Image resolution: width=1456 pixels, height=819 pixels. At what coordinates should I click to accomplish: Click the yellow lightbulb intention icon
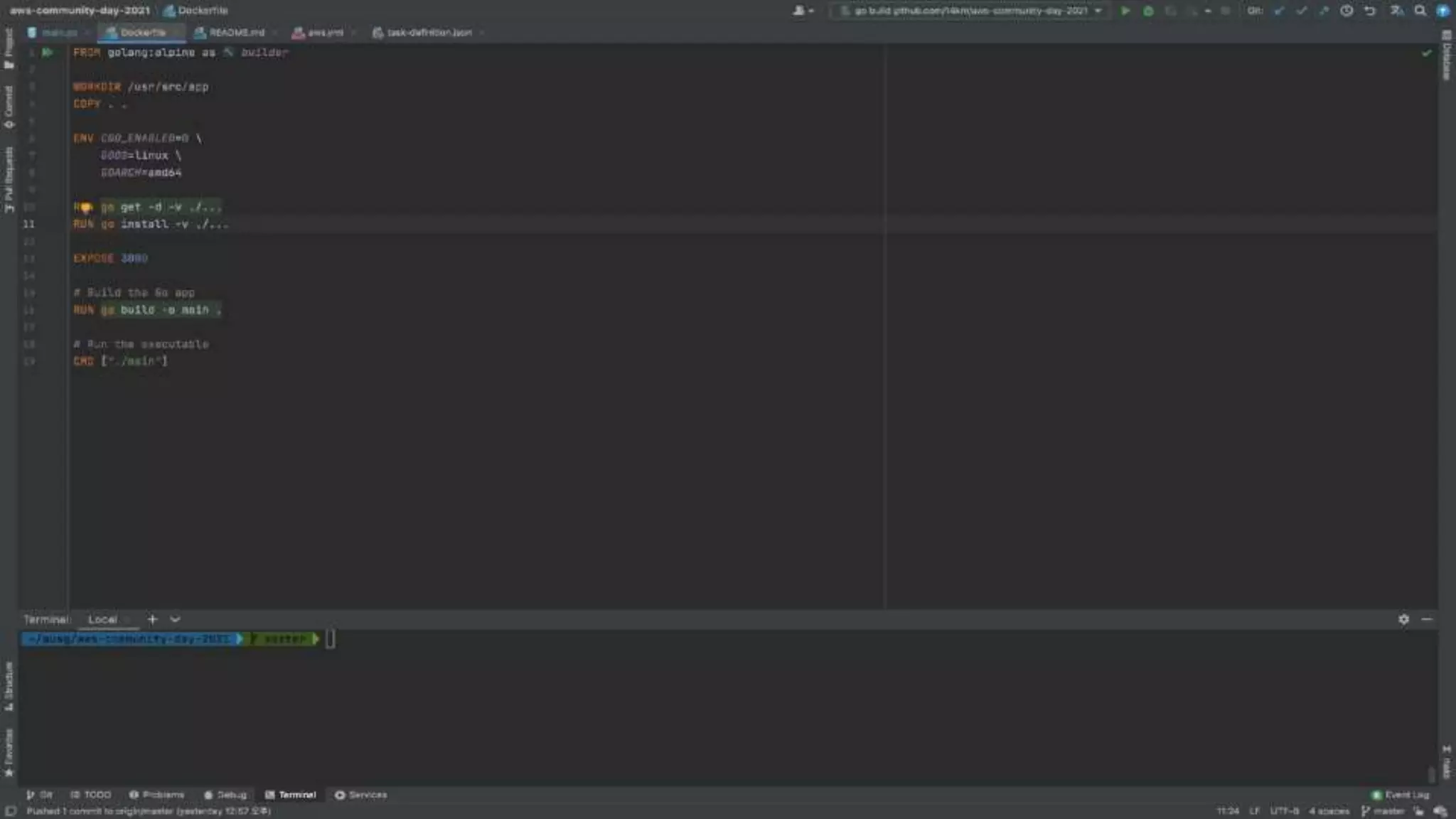tap(85, 208)
